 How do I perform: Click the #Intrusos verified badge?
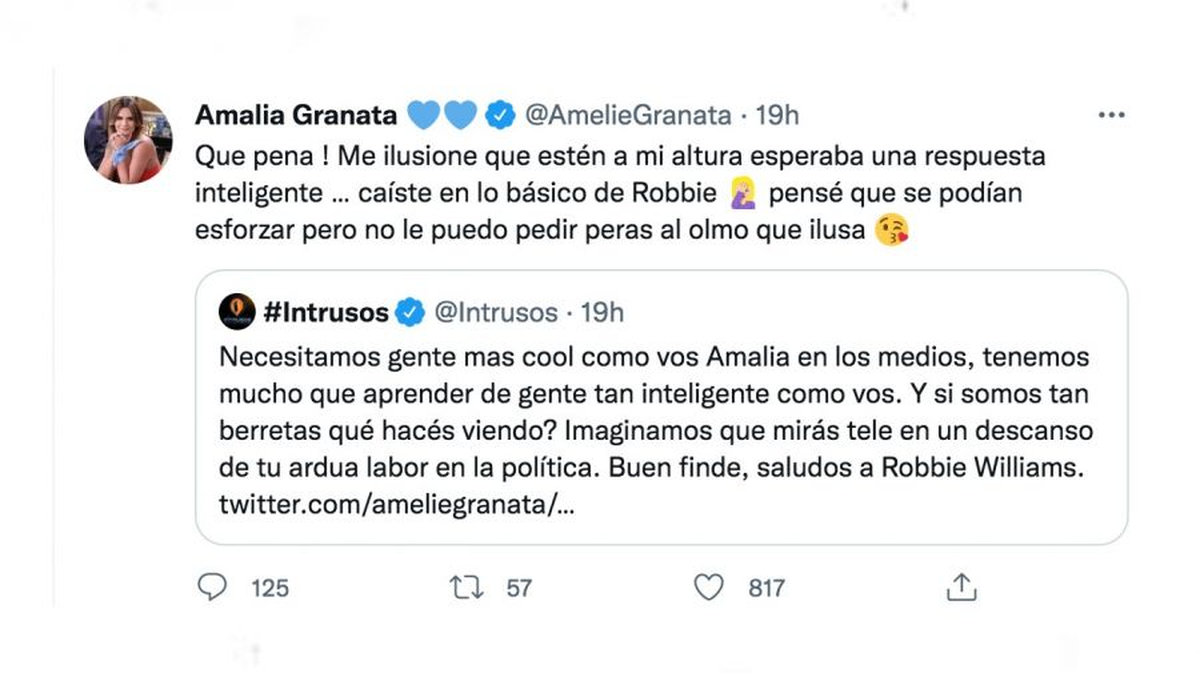click(x=408, y=313)
